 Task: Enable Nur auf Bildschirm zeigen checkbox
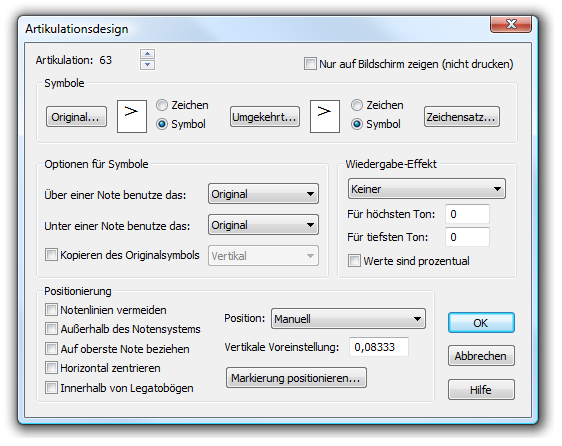click(310, 64)
